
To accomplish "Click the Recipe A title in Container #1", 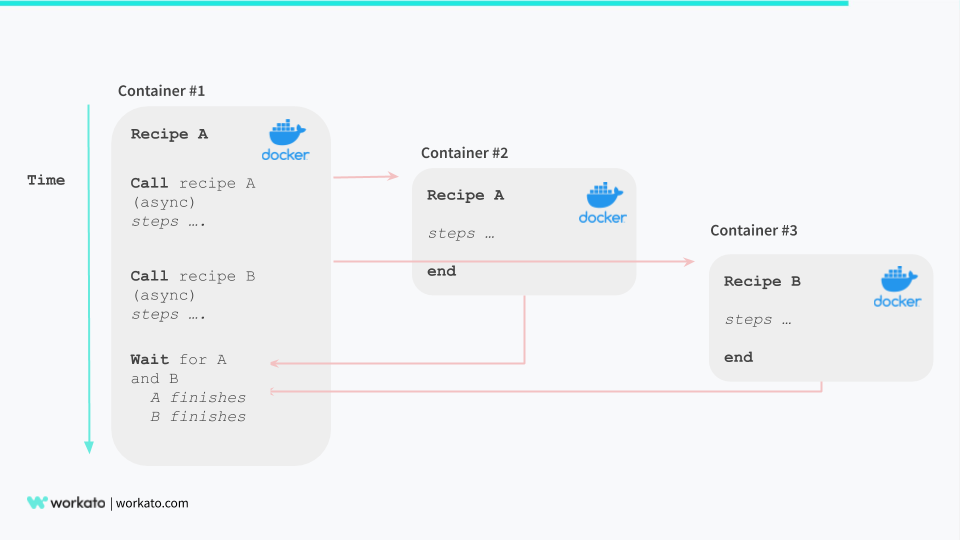I will [169, 134].
